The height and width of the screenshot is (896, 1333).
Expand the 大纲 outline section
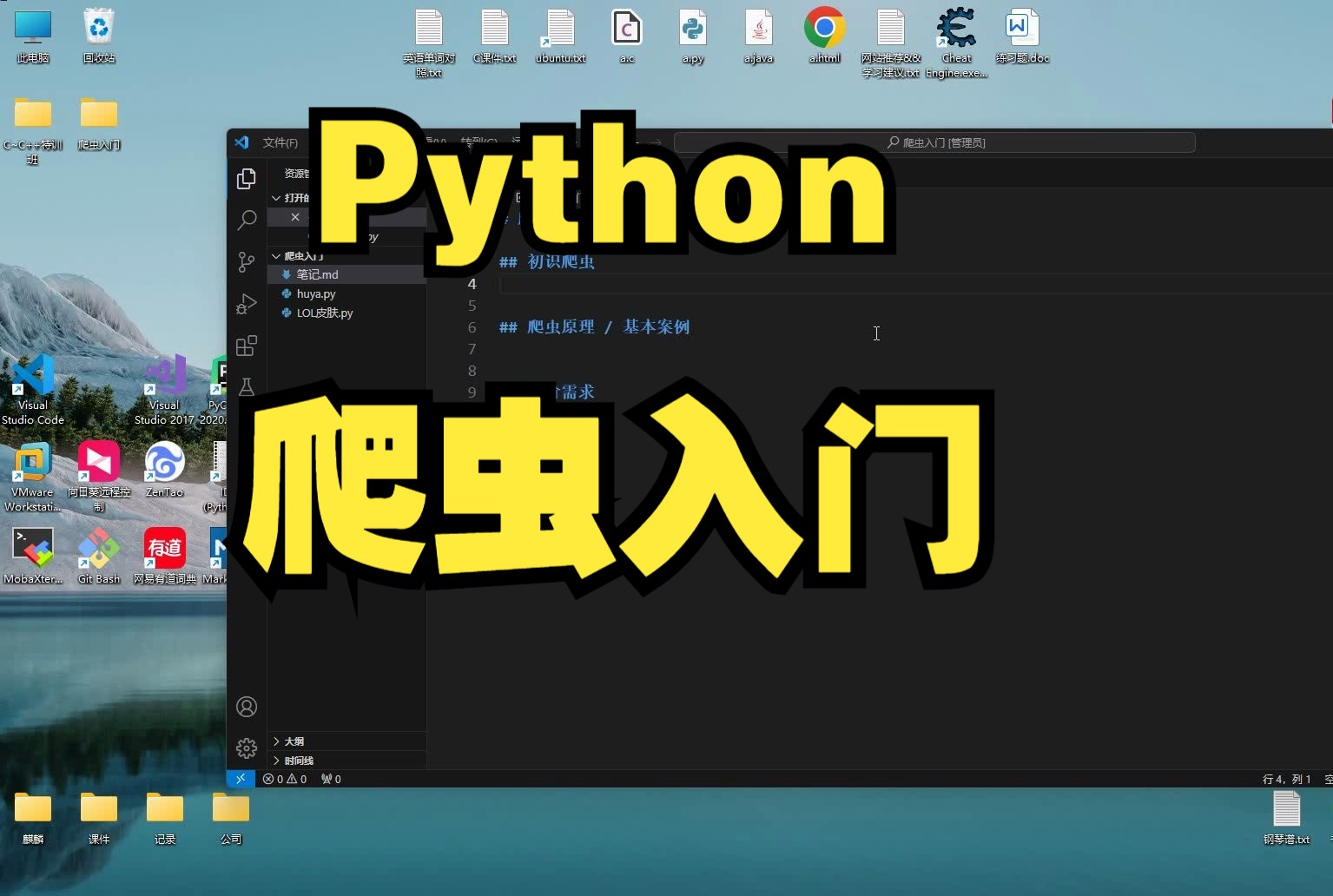tap(346, 741)
